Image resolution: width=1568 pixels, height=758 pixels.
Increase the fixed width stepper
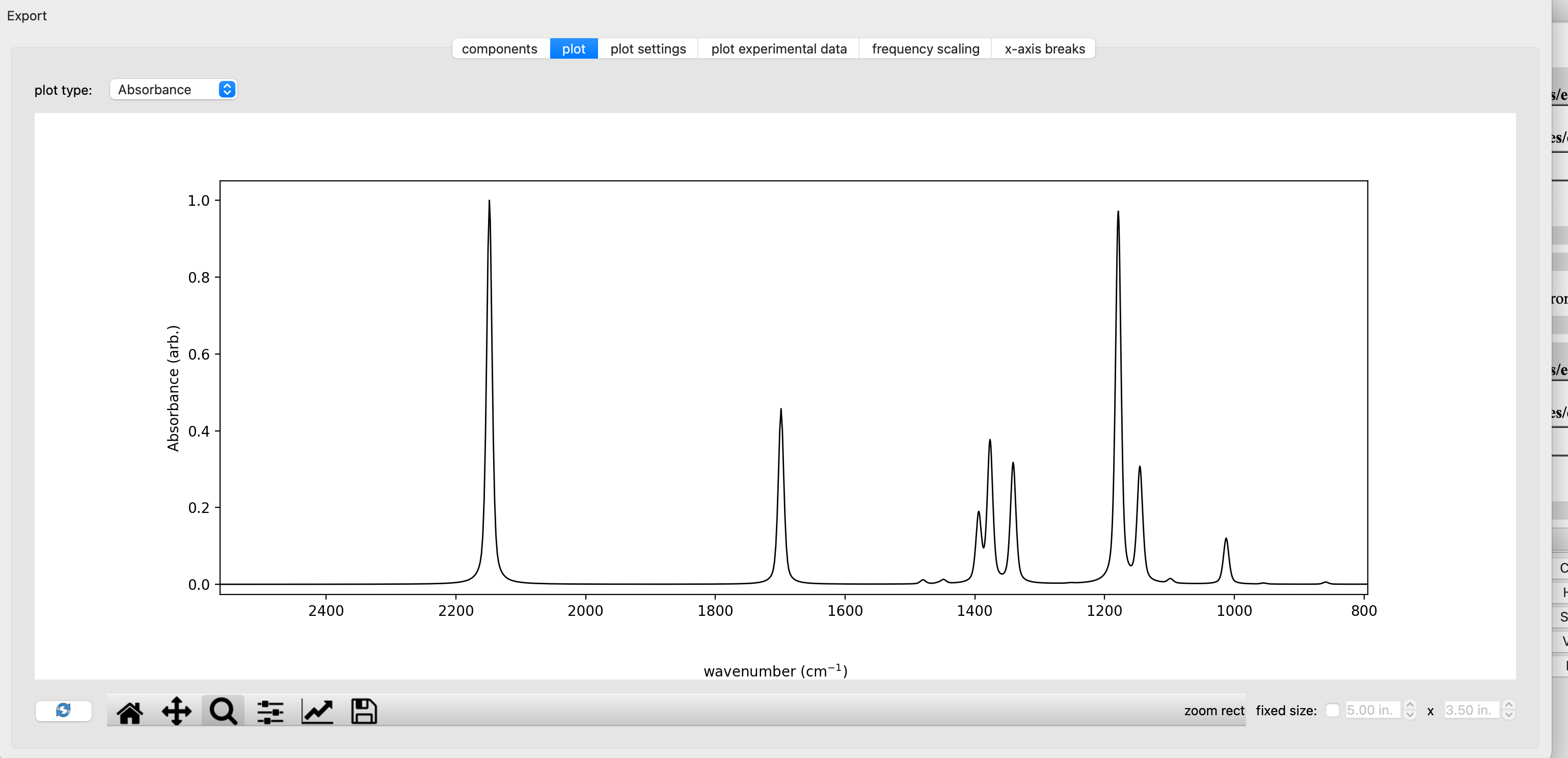[1410, 705]
